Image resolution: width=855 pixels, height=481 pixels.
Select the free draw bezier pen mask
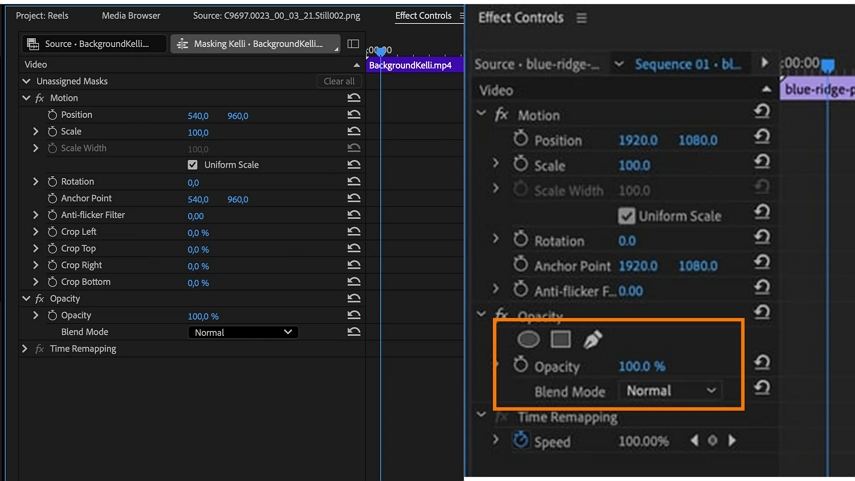tap(592, 339)
